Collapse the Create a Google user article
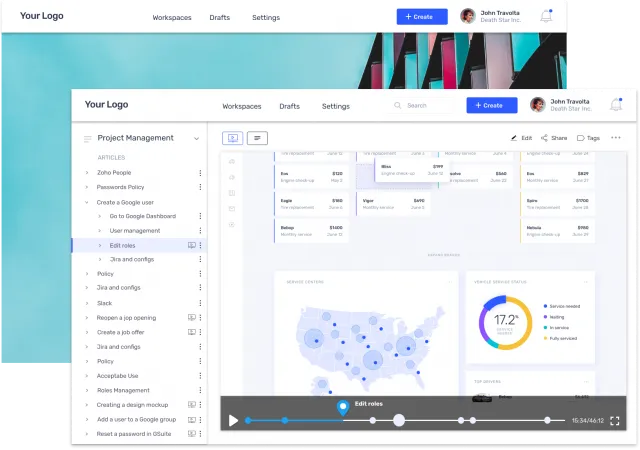The height and width of the screenshot is (450, 640). pos(87,202)
